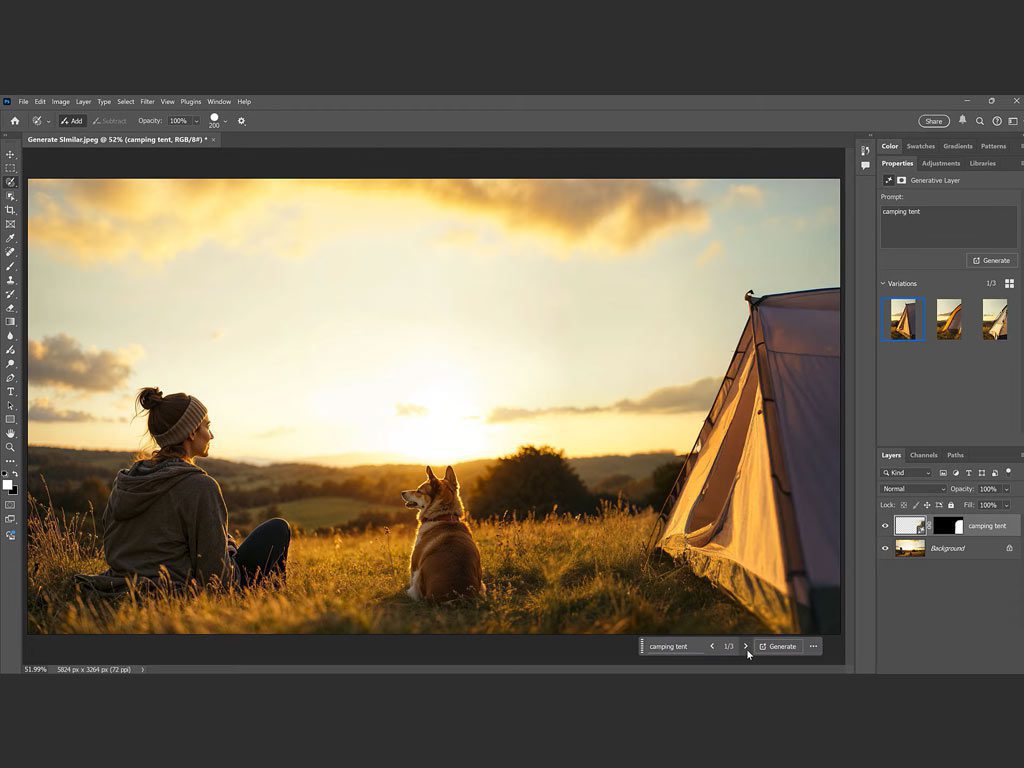Viewport: 1024px width, 768px height.
Task: Open the Normal blend mode dropdown
Action: click(912, 489)
